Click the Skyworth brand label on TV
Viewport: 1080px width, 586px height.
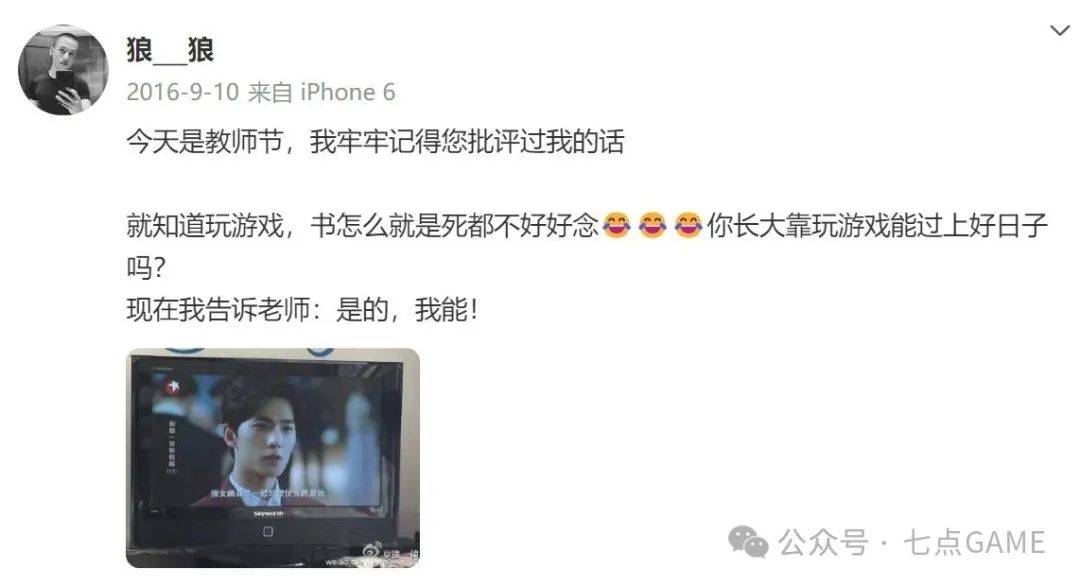(x=268, y=513)
